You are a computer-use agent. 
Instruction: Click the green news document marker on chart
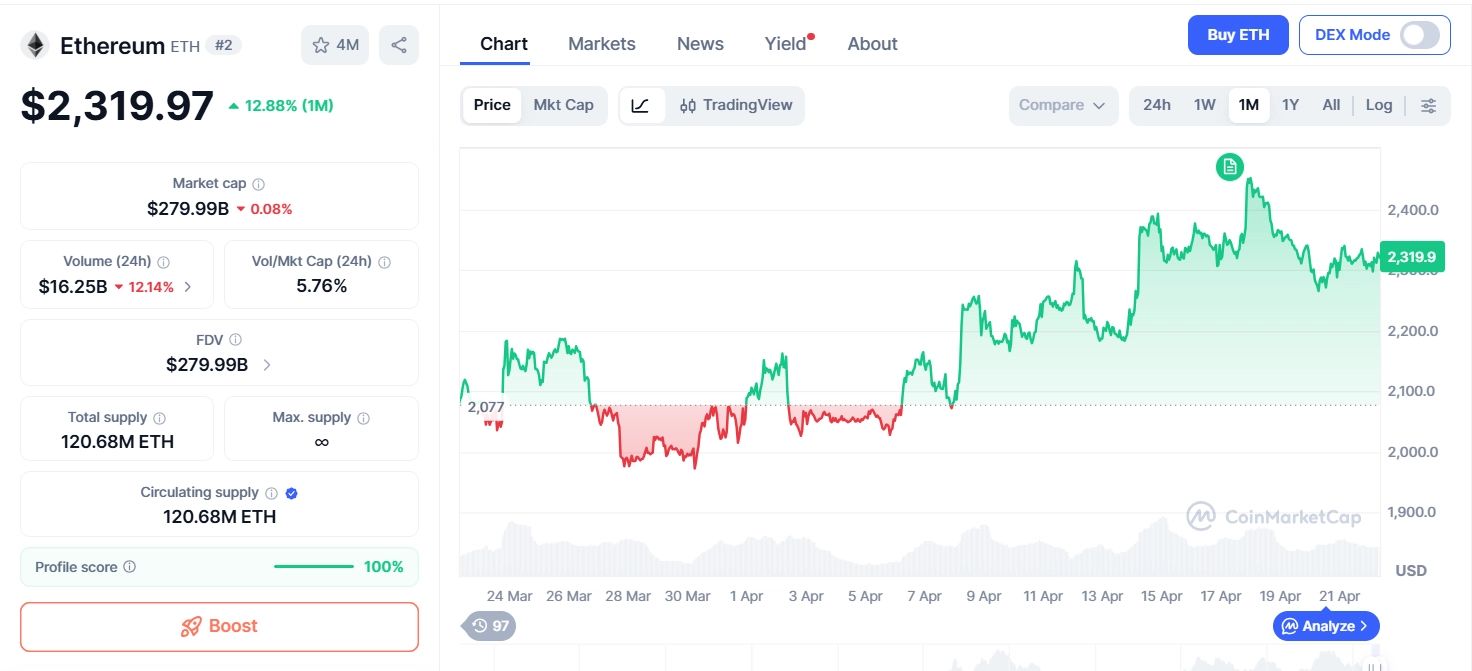1230,166
